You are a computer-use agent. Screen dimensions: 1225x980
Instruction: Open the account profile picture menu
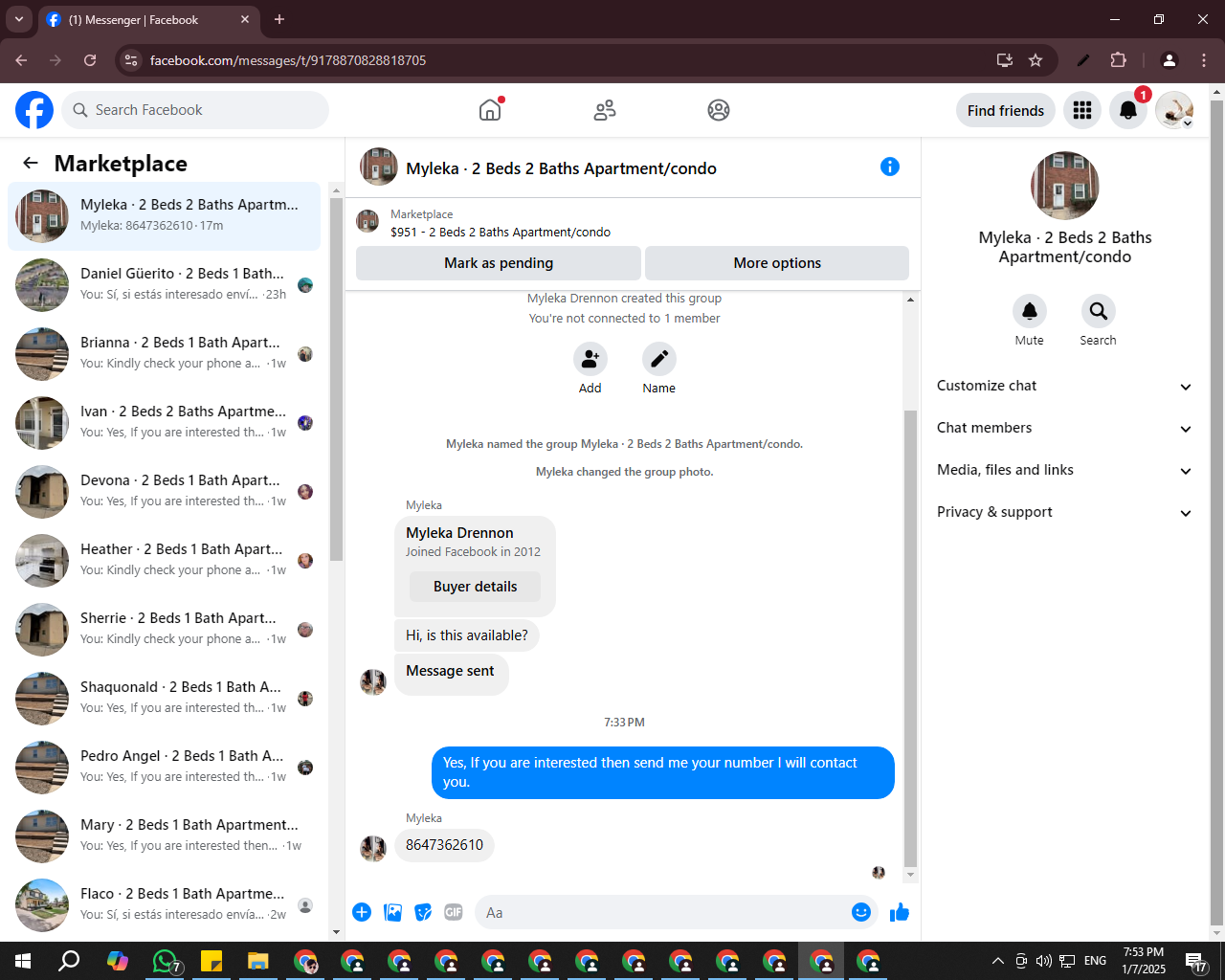tap(1174, 111)
